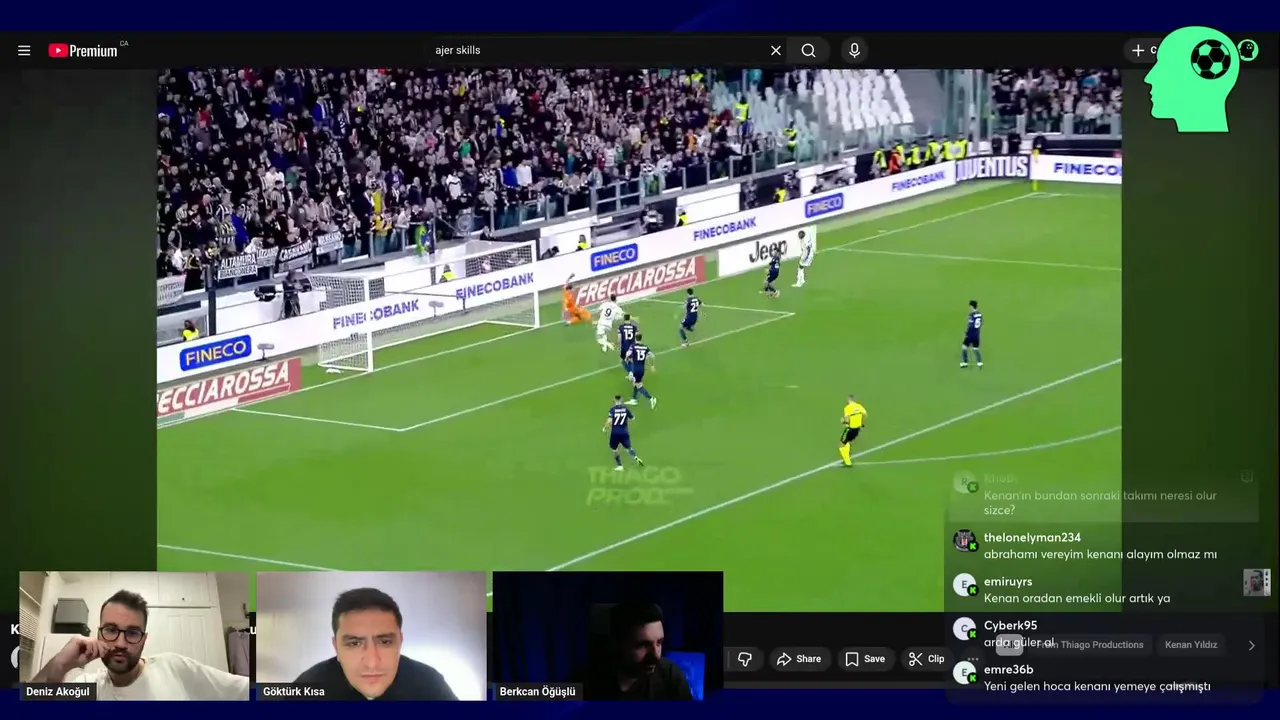Open the account avatar in the top corner

(1247, 50)
